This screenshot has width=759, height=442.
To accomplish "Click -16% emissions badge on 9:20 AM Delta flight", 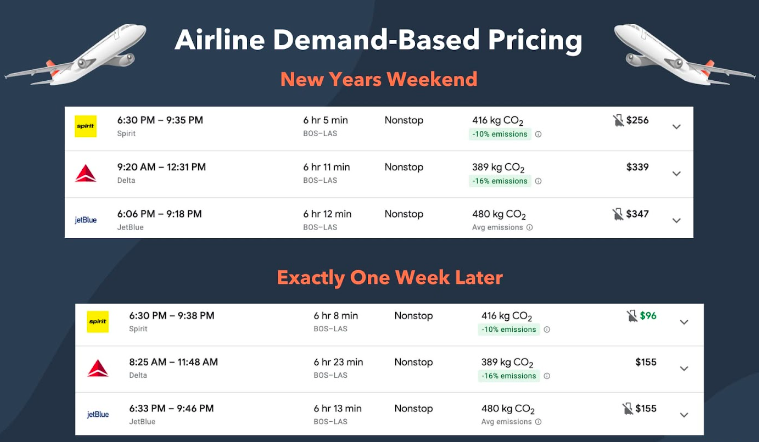I will 500,181.
